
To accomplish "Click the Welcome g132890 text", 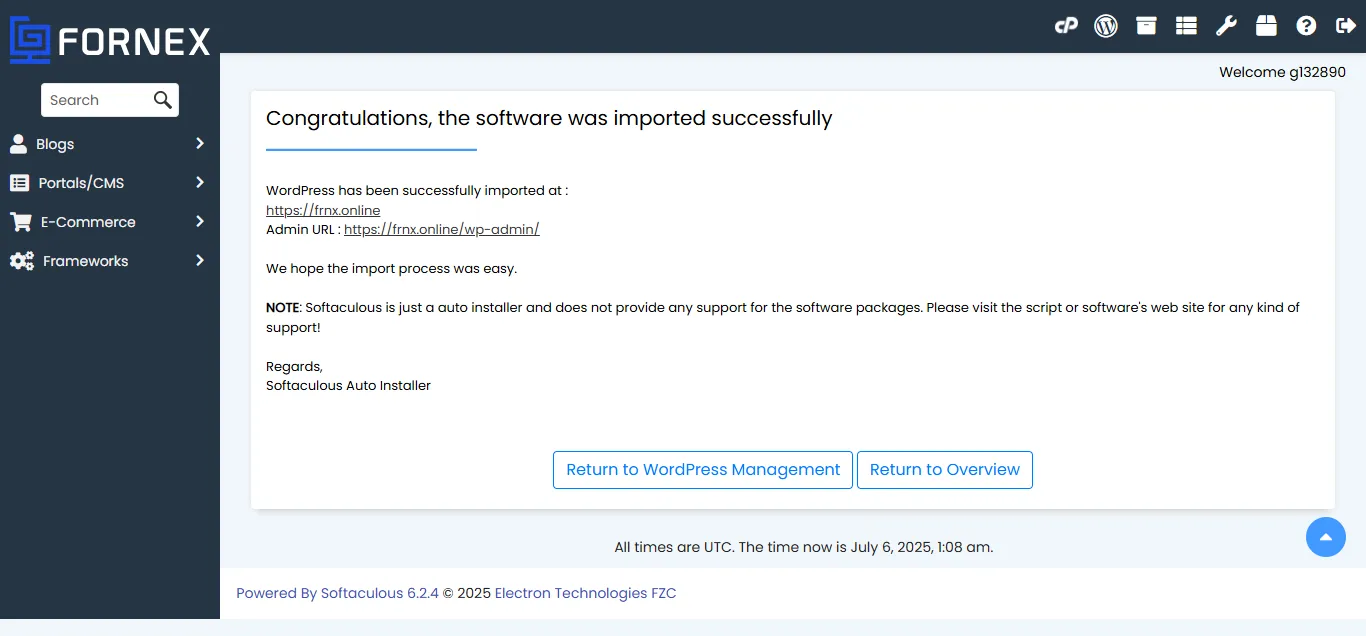I will pos(1282,72).
